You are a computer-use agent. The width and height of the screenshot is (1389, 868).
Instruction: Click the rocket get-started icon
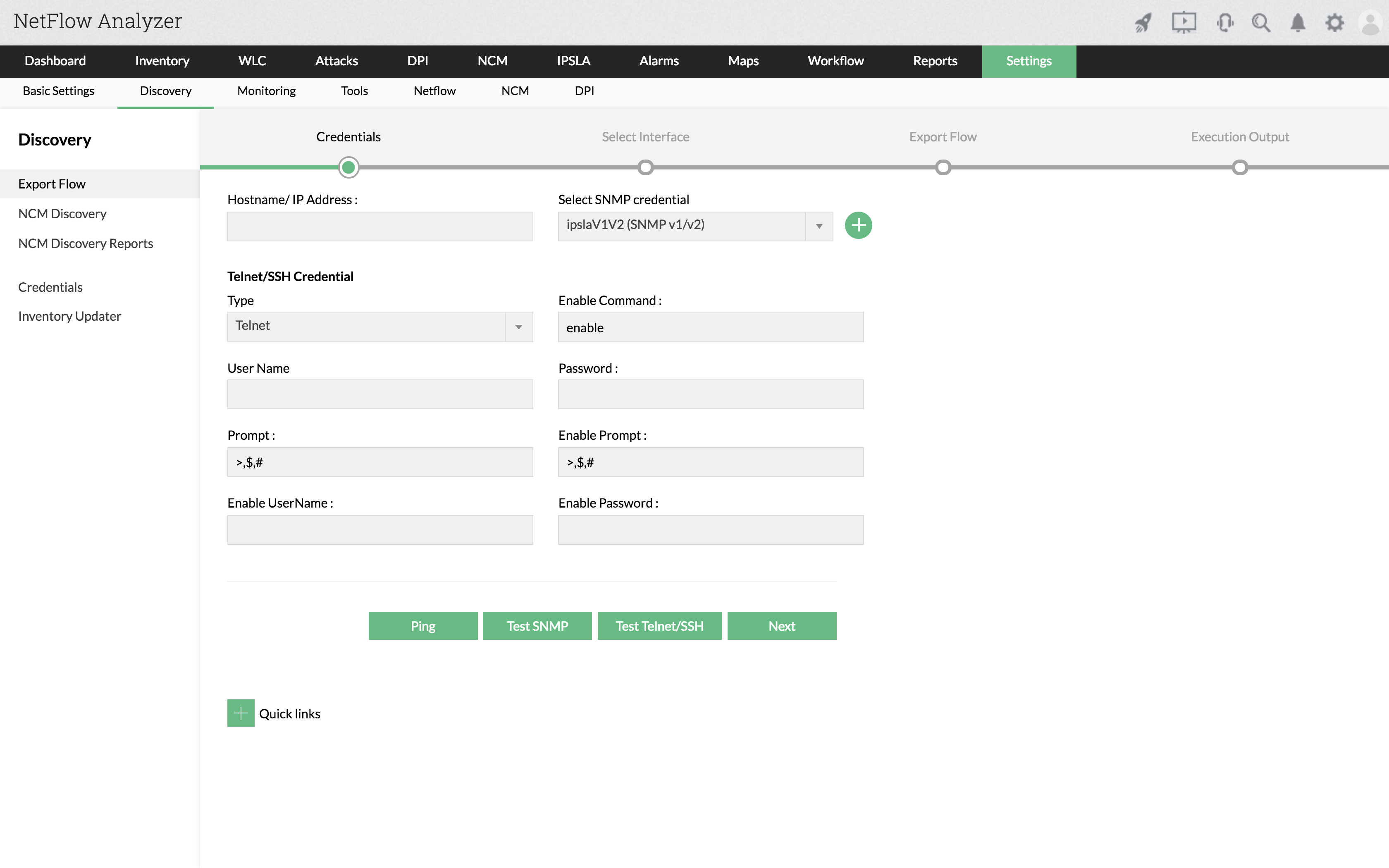click(x=1143, y=23)
